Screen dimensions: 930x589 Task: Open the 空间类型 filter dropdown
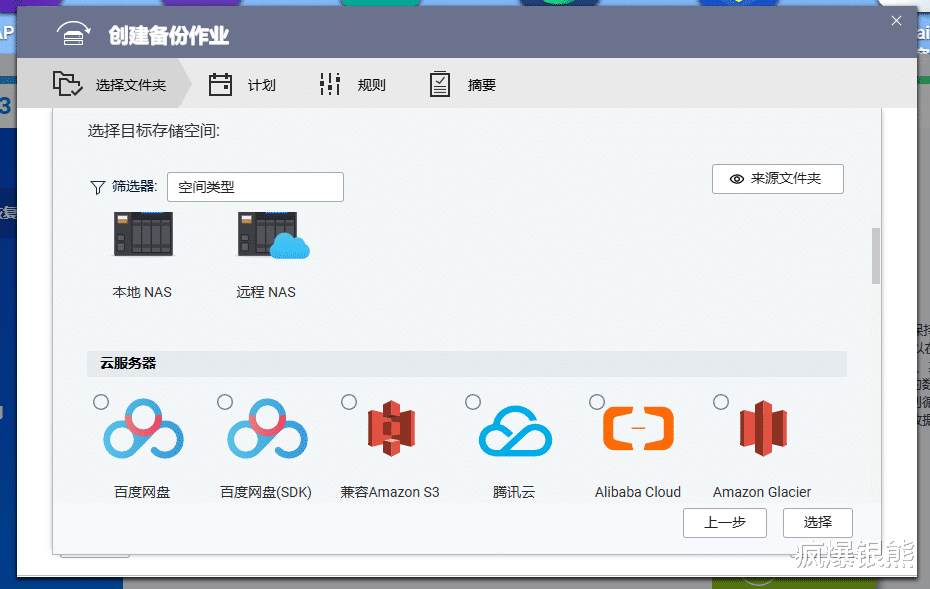click(255, 187)
